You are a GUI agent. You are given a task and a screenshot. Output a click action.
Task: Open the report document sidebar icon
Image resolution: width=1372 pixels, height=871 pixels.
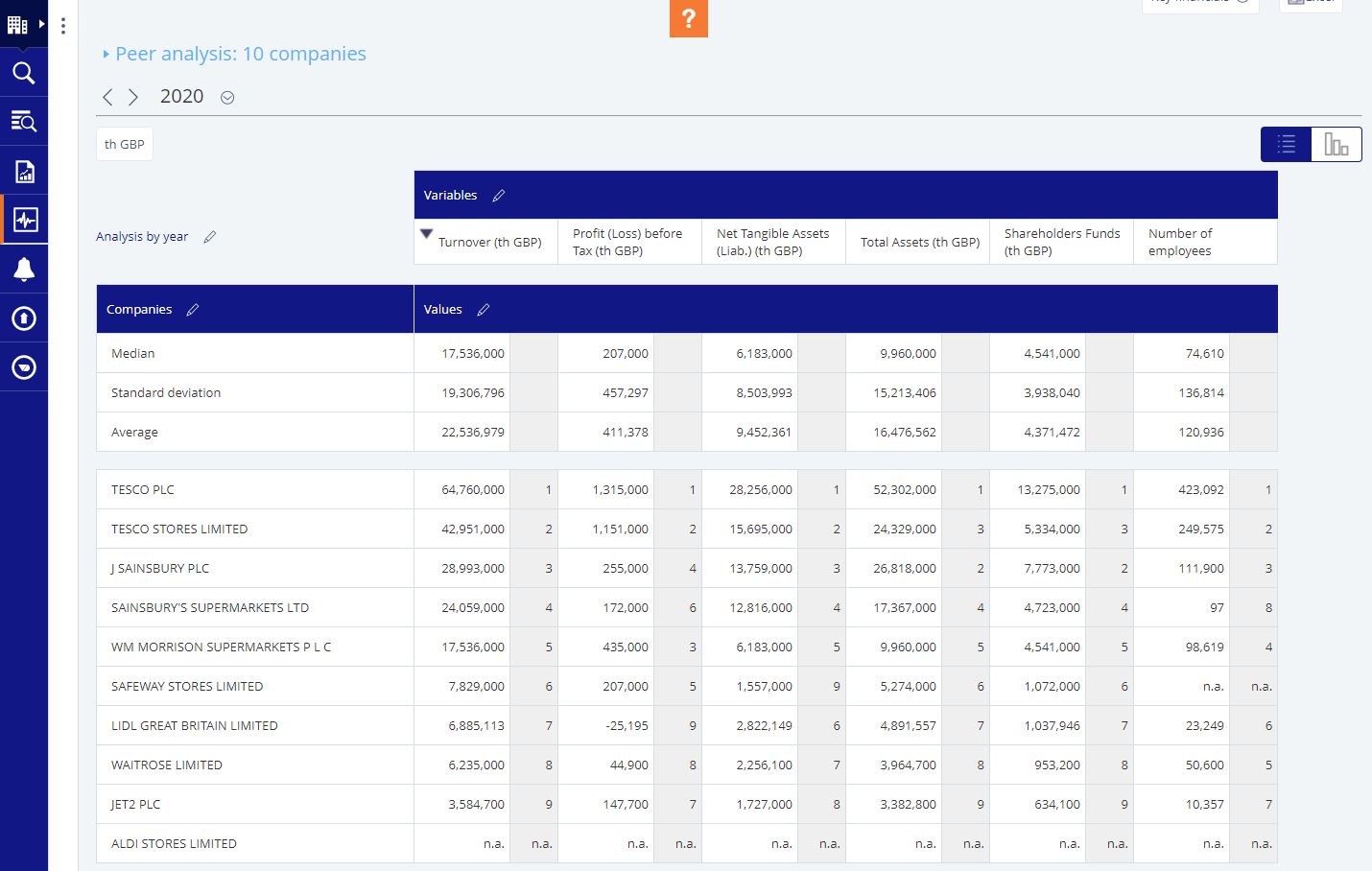pos(24,172)
